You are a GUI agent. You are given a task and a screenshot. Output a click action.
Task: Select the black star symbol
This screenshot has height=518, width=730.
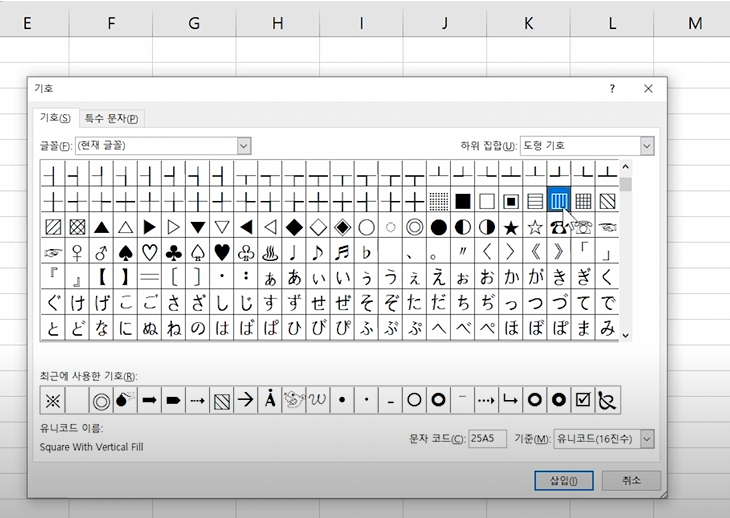click(x=511, y=228)
